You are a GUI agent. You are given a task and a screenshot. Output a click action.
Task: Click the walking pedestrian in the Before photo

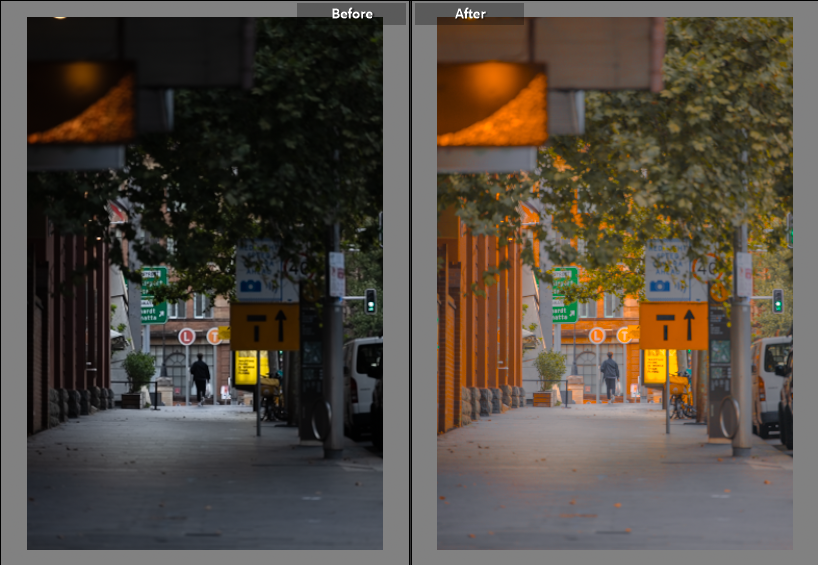[x=200, y=377]
